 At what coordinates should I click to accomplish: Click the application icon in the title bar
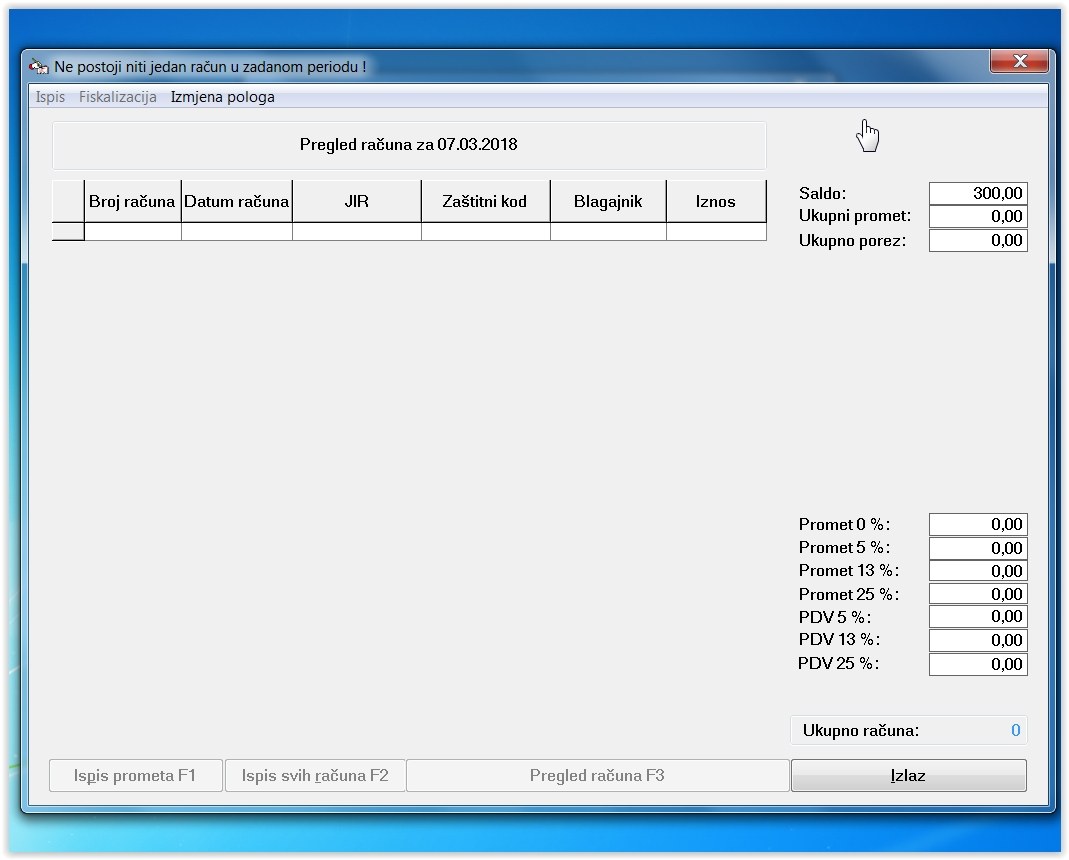tap(39, 67)
